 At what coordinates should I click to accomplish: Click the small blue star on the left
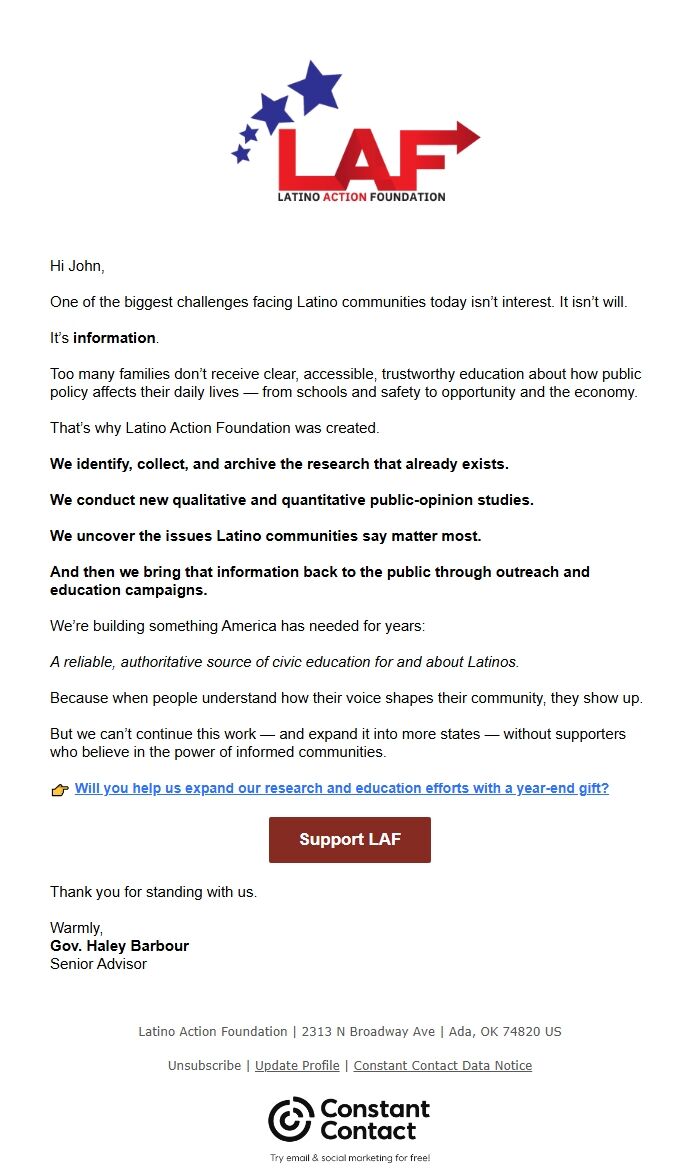point(239,152)
